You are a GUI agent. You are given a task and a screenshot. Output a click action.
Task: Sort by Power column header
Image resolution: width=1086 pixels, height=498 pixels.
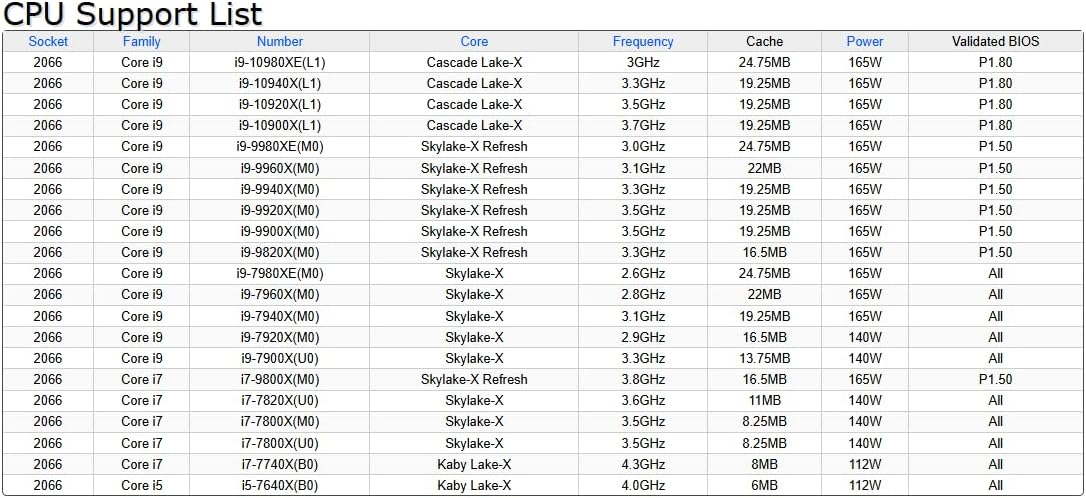[864, 42]
